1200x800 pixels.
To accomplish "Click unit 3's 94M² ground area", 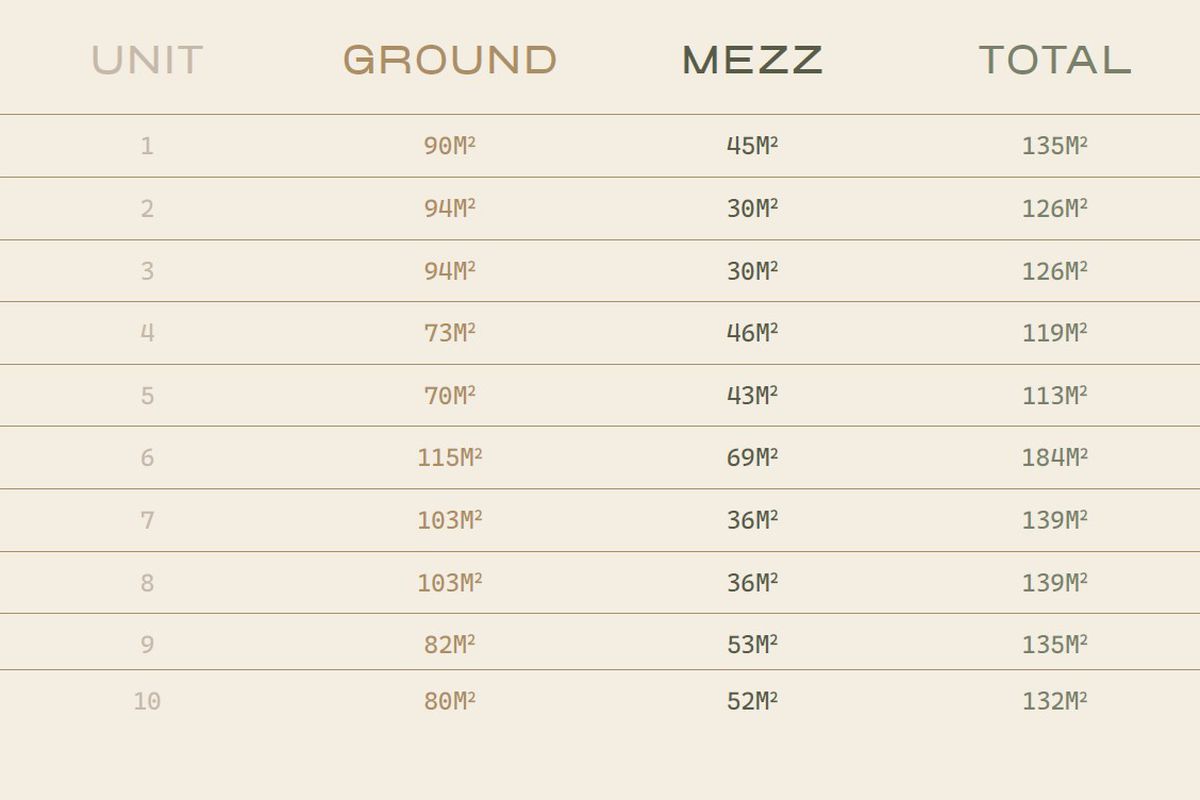I will pos(449,271).
